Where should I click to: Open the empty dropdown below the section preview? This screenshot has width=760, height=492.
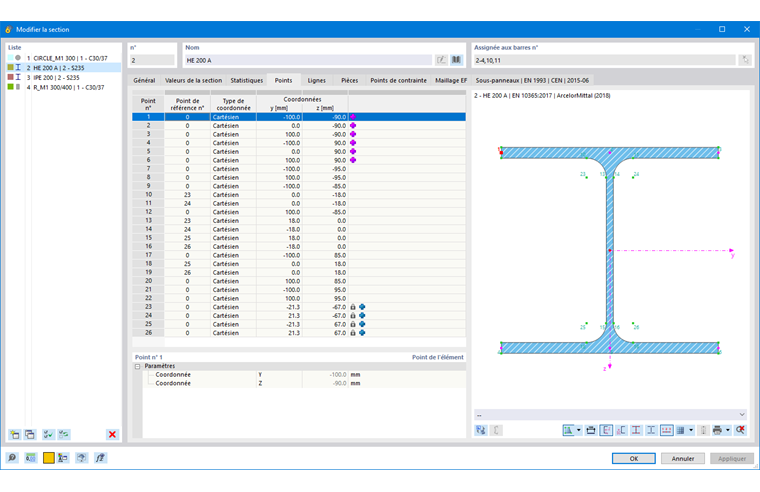[610, 414]
